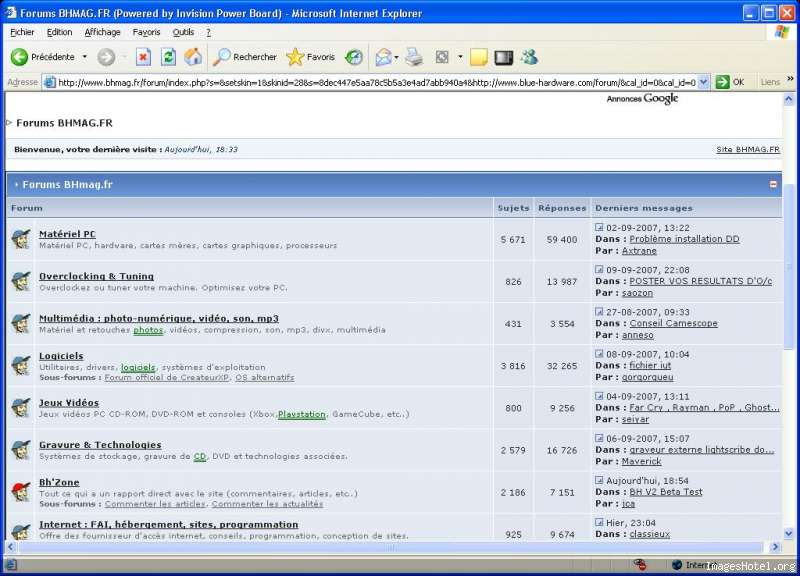Collapse the Forums BHmag.fr category
The image size is (800, 576).
coord(773,184)
